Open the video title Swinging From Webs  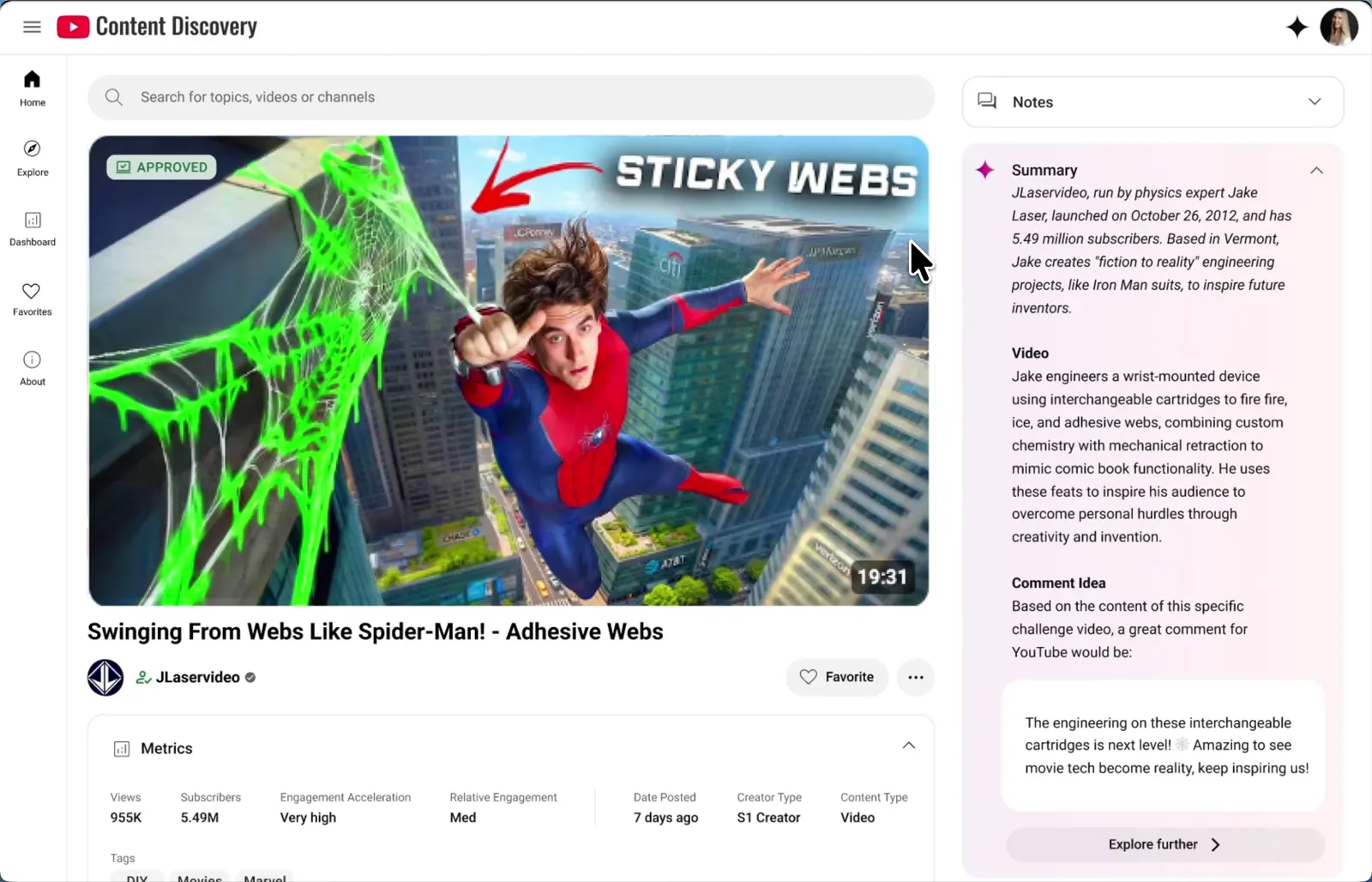(x=376, y=631)
